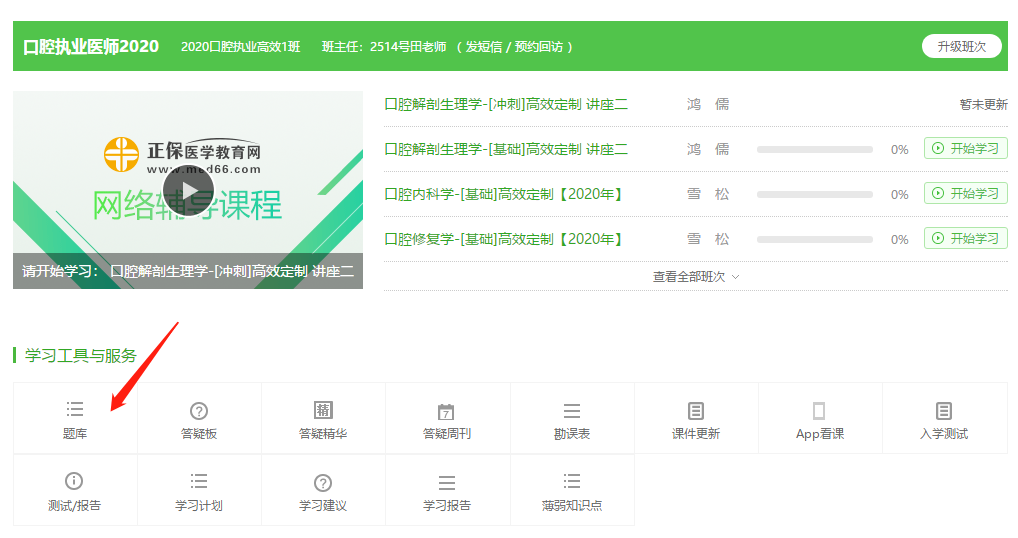The width and height of the screenshot is (1018, 538).
Task: Open the 答疑精华 highlights icon
Action: [323, 411]
